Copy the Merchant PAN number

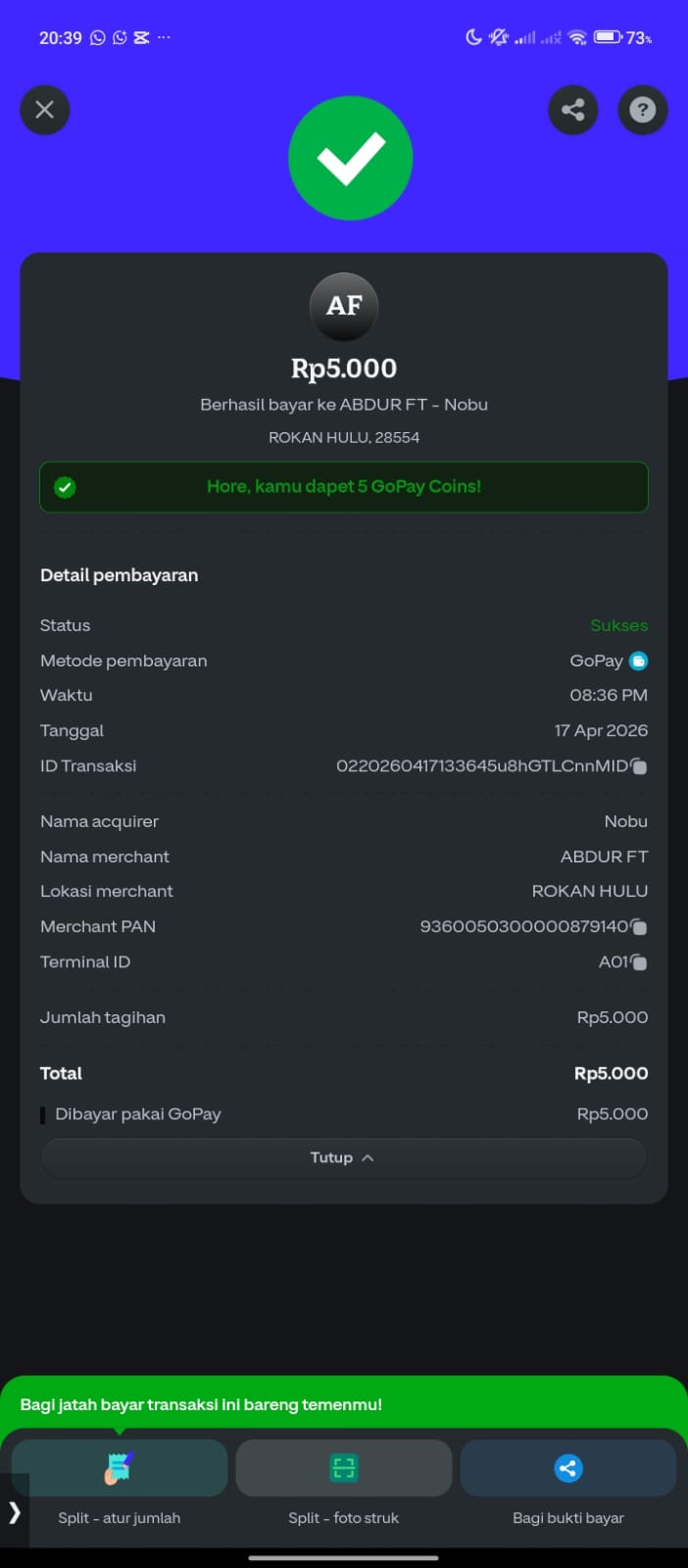[x=639, y=927]
